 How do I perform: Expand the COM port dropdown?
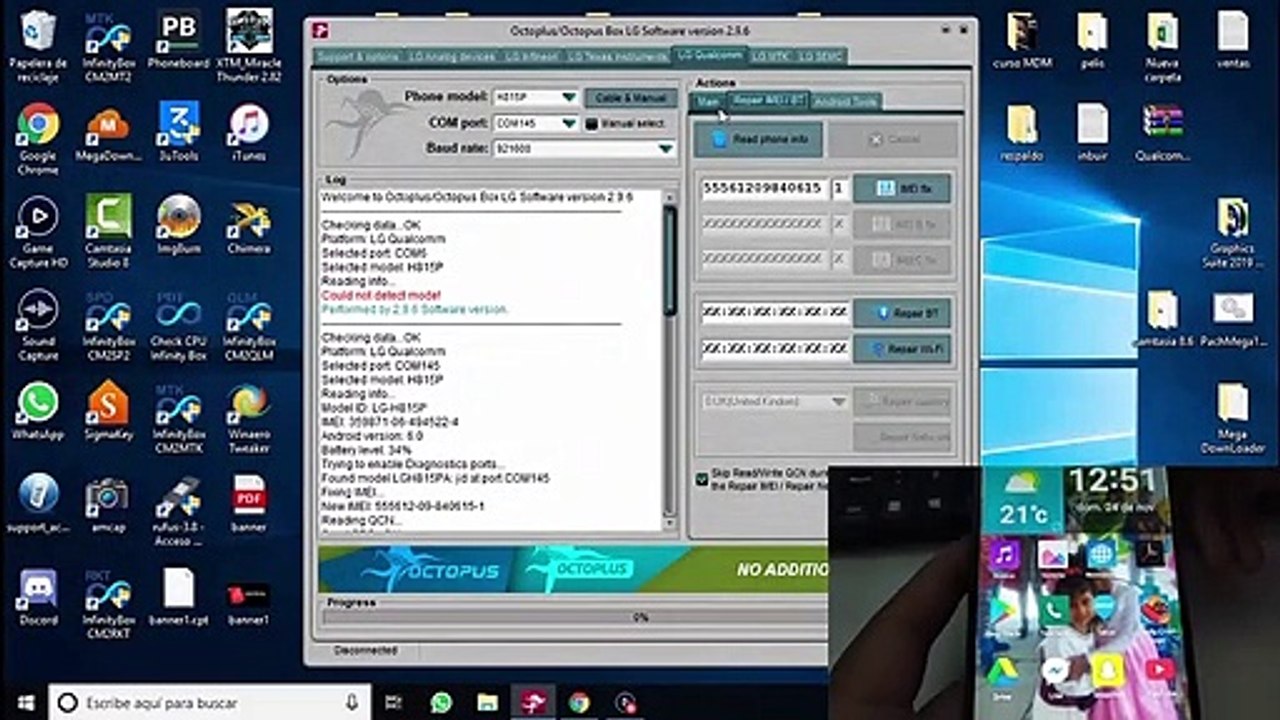click(569, 124)
